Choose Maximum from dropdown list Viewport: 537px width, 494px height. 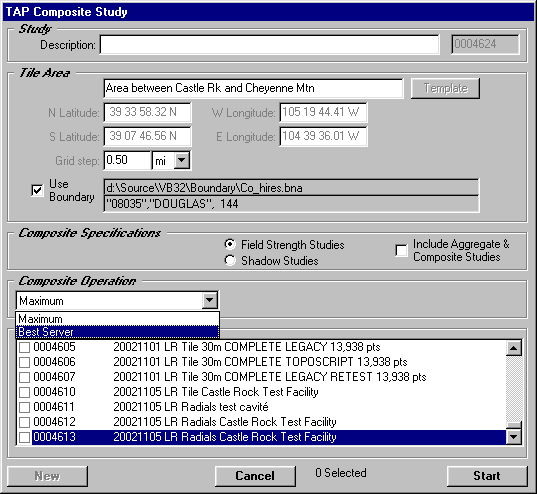pos(117,319)
